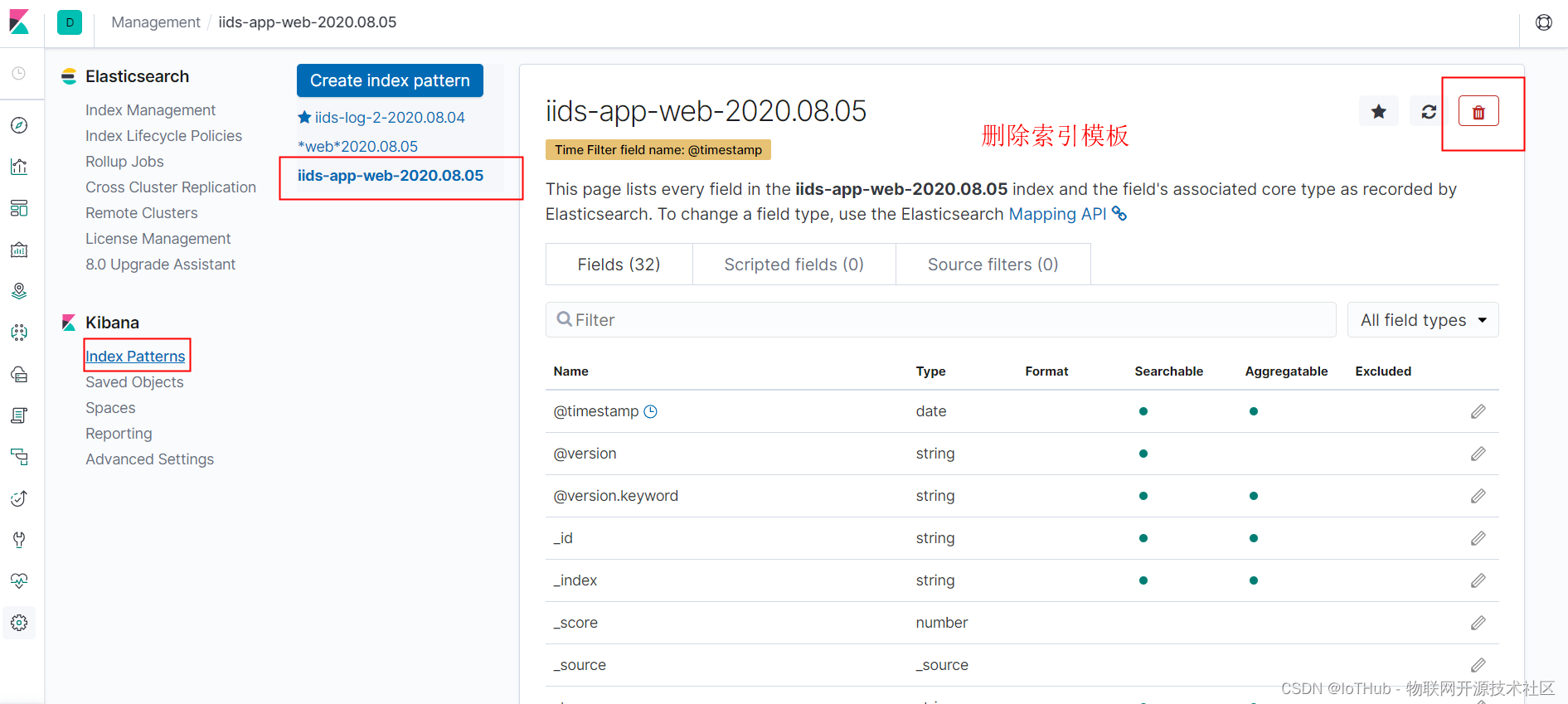This screenshot has width=1568, height=704.
Task: Delete index pattern with red trash icon
Action: (x=1478, y=111)
